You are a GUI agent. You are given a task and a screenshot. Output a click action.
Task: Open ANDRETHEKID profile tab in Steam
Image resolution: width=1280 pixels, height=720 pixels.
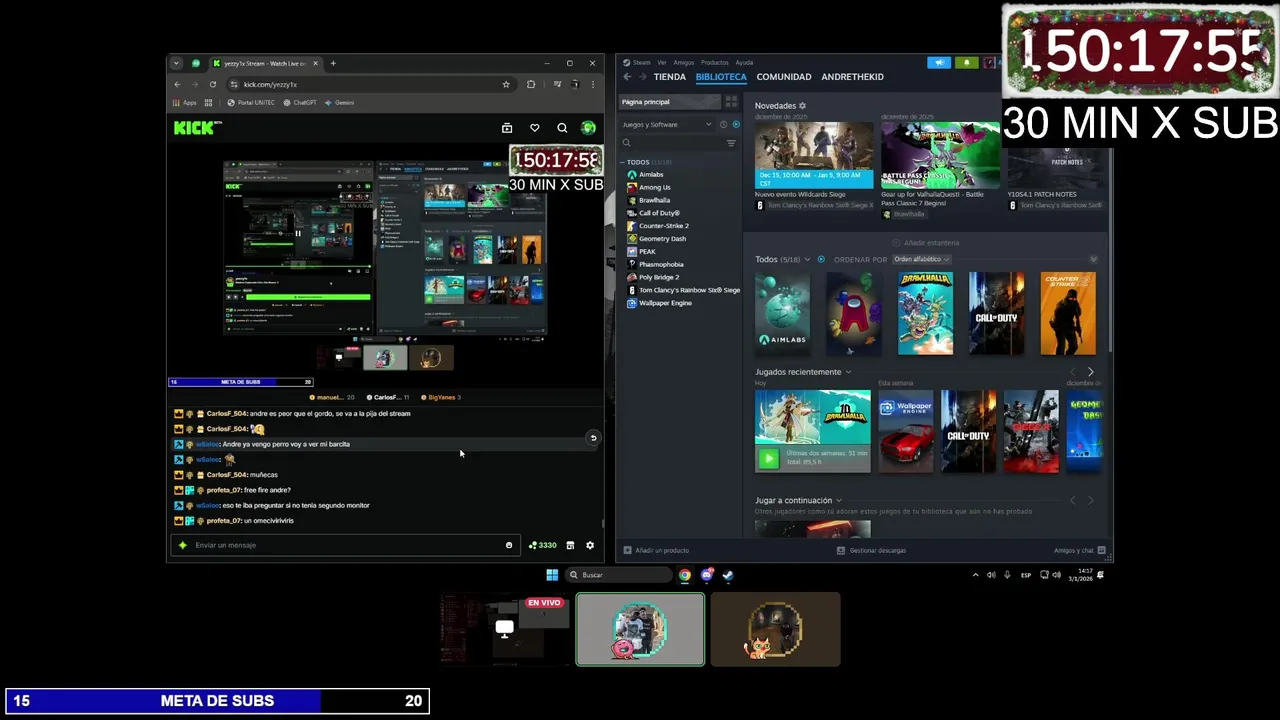(x=852, y=77)
